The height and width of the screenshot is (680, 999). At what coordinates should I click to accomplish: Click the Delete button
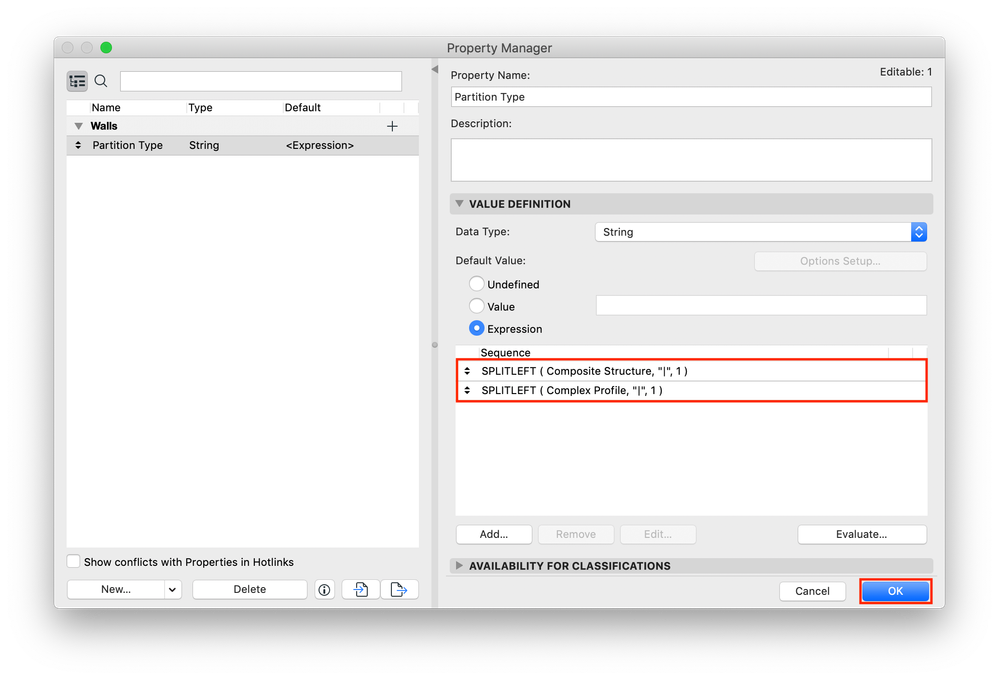coord(250,590)
